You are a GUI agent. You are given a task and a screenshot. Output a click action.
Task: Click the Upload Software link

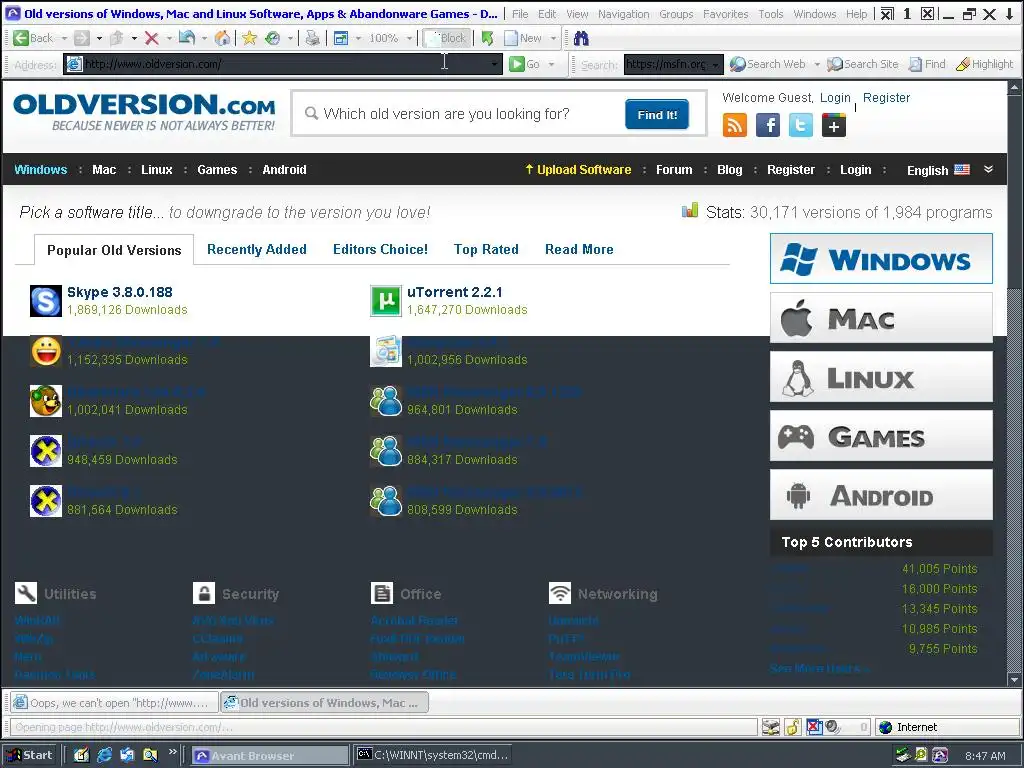pyautogui.click(x=578, y=170)
